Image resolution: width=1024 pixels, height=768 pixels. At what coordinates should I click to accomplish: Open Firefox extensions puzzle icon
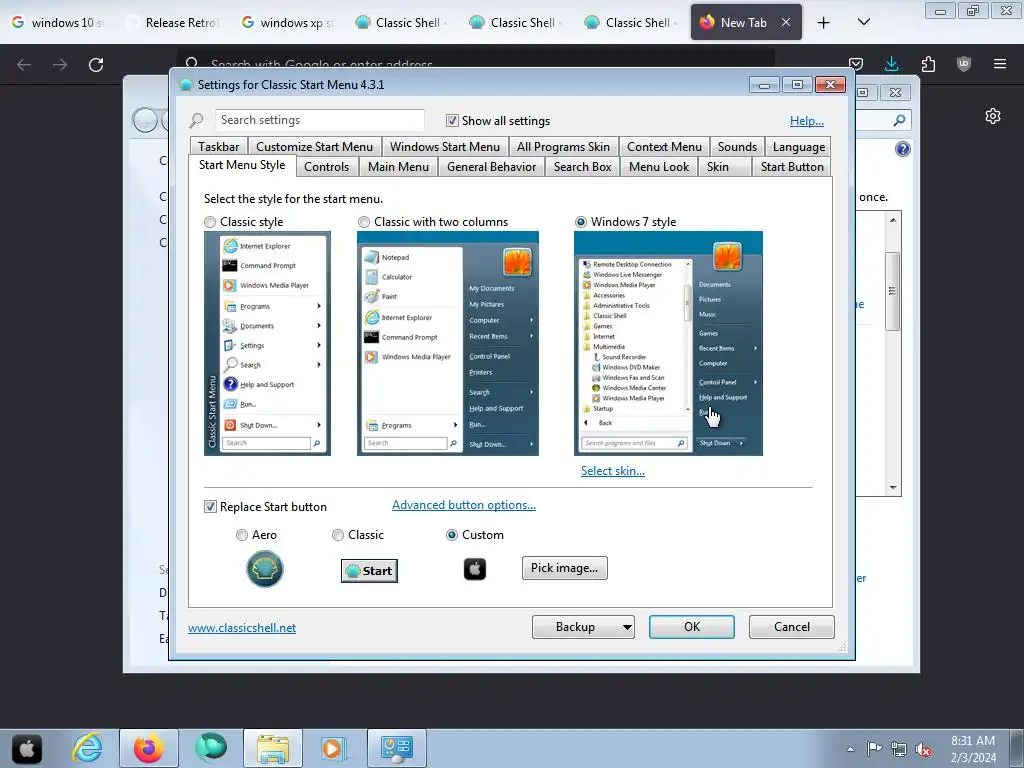(x=928, y=64)
